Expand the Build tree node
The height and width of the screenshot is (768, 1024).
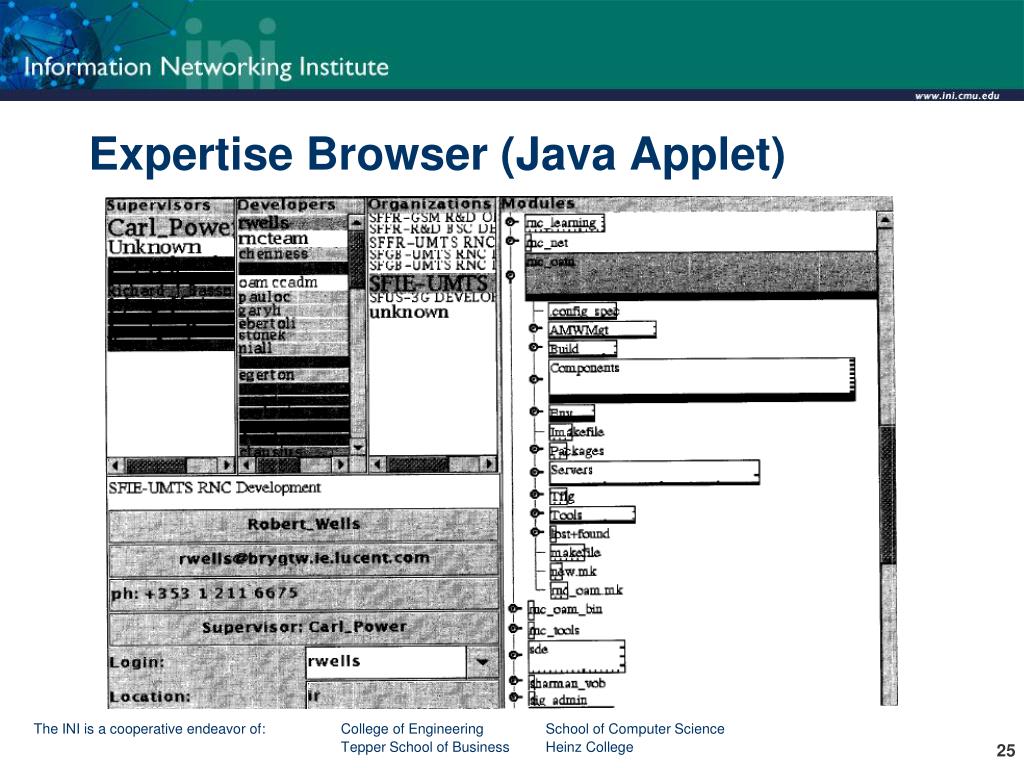536,347
